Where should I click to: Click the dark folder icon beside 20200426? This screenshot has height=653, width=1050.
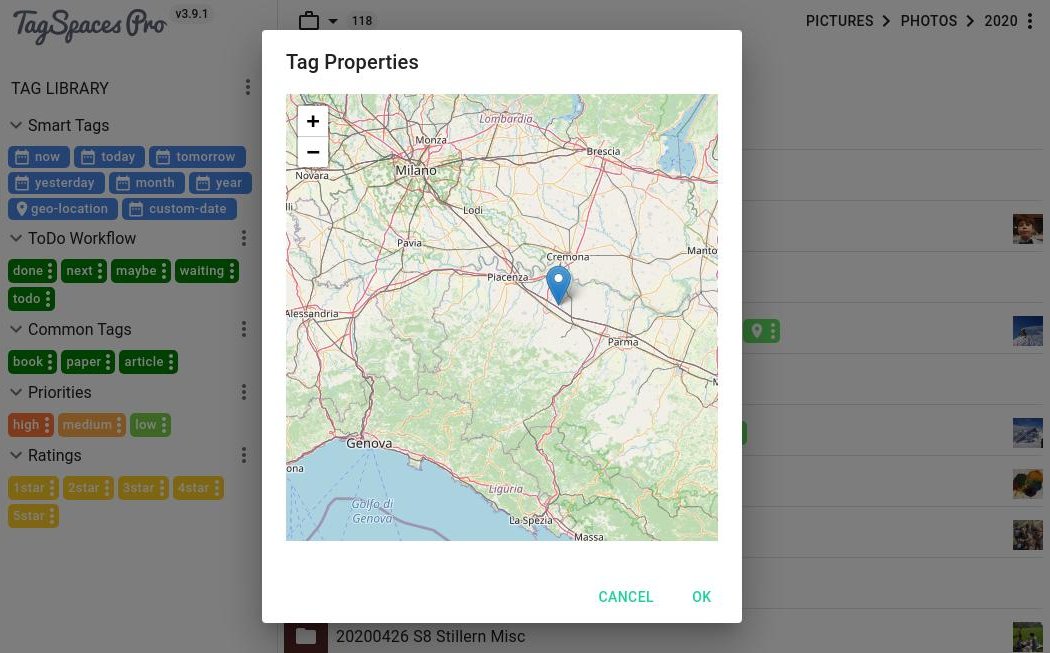pos(306,637)
